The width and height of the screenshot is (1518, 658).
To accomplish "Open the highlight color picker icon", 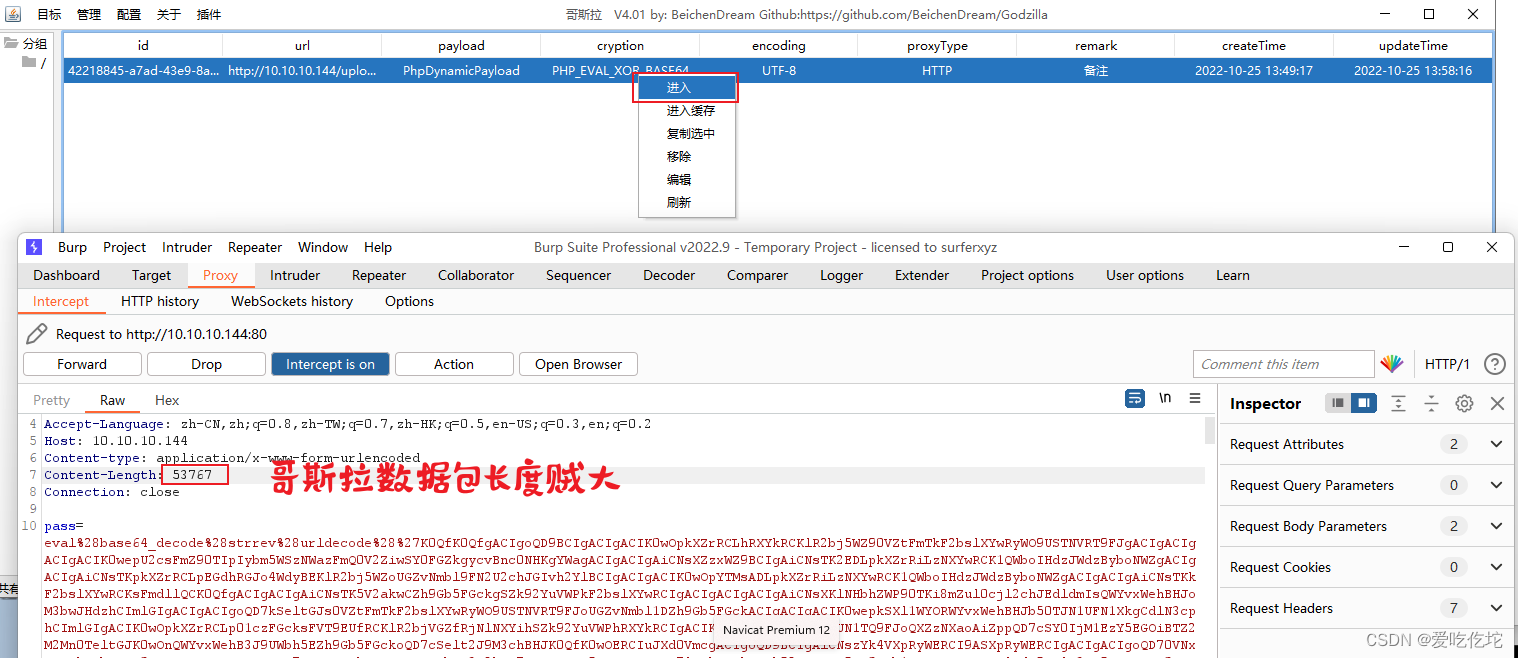I will (1392, 364).
